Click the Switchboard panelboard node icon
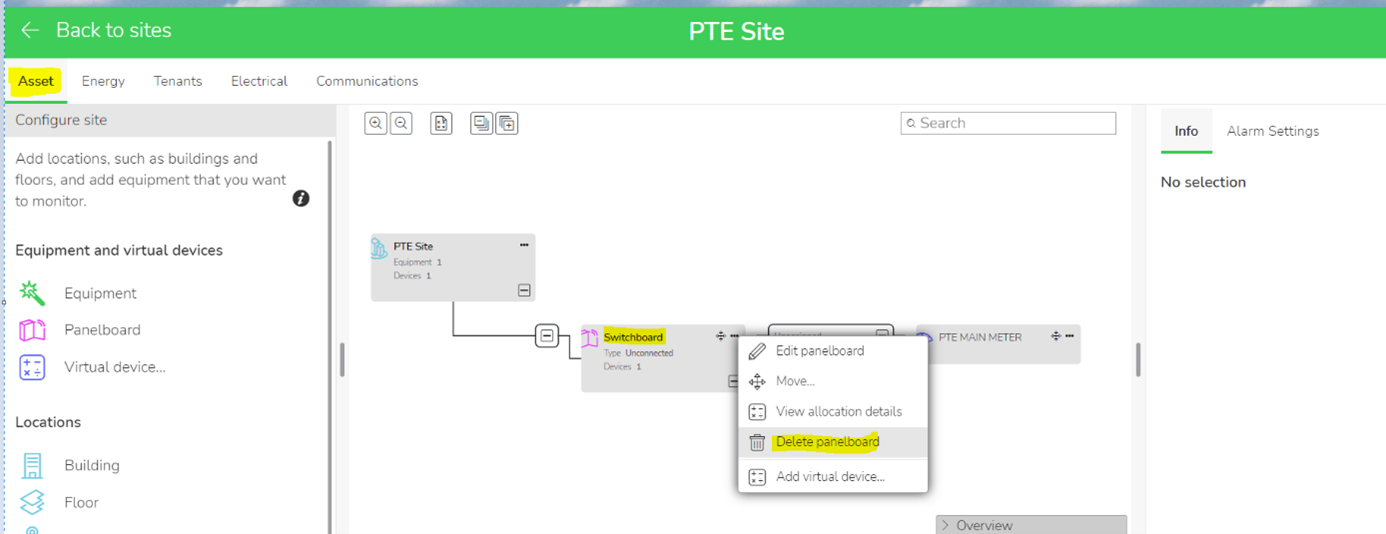This screenshot has height=534, width=1386. click(590, 339)
